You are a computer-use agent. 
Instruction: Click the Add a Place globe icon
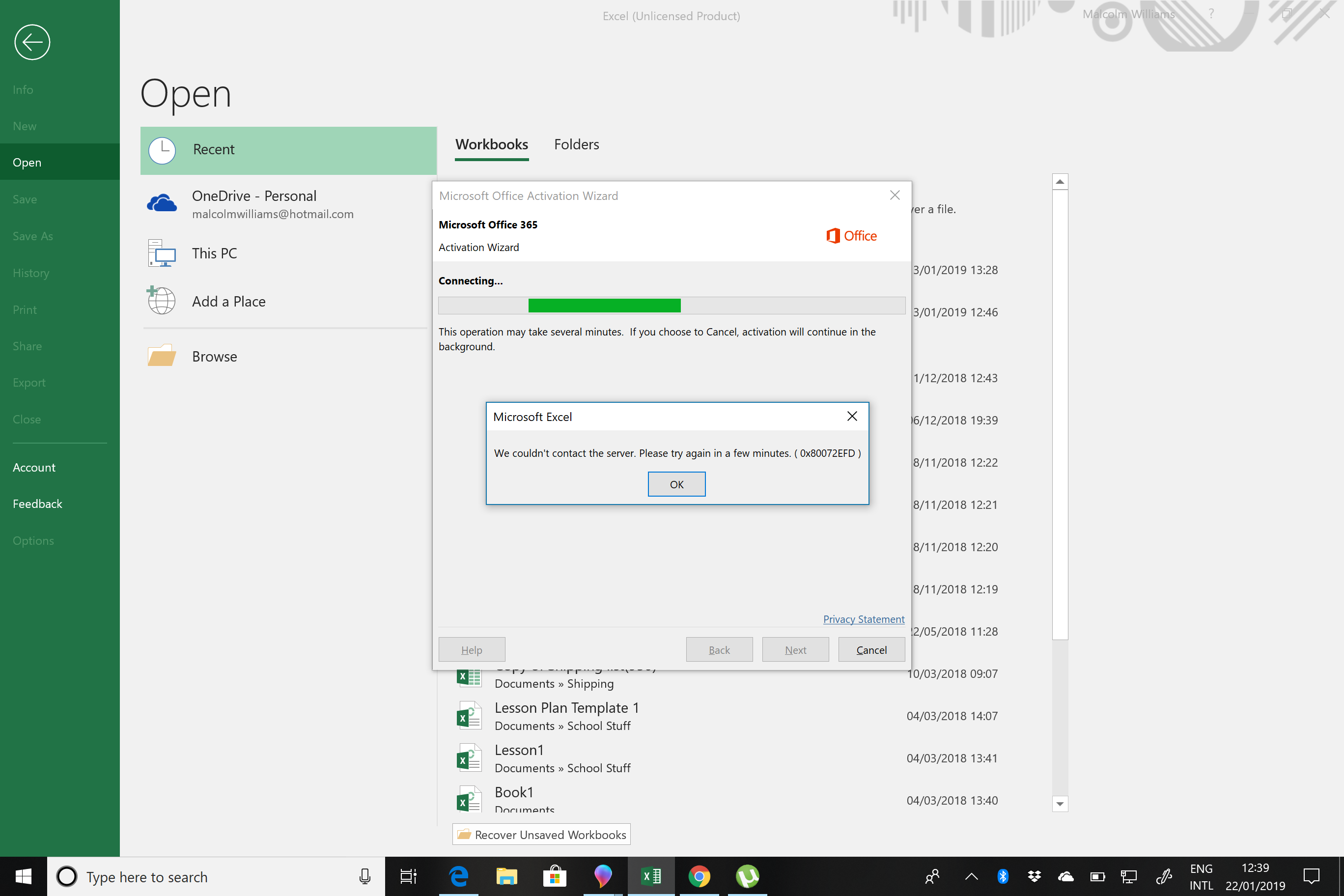click(162, 301)
